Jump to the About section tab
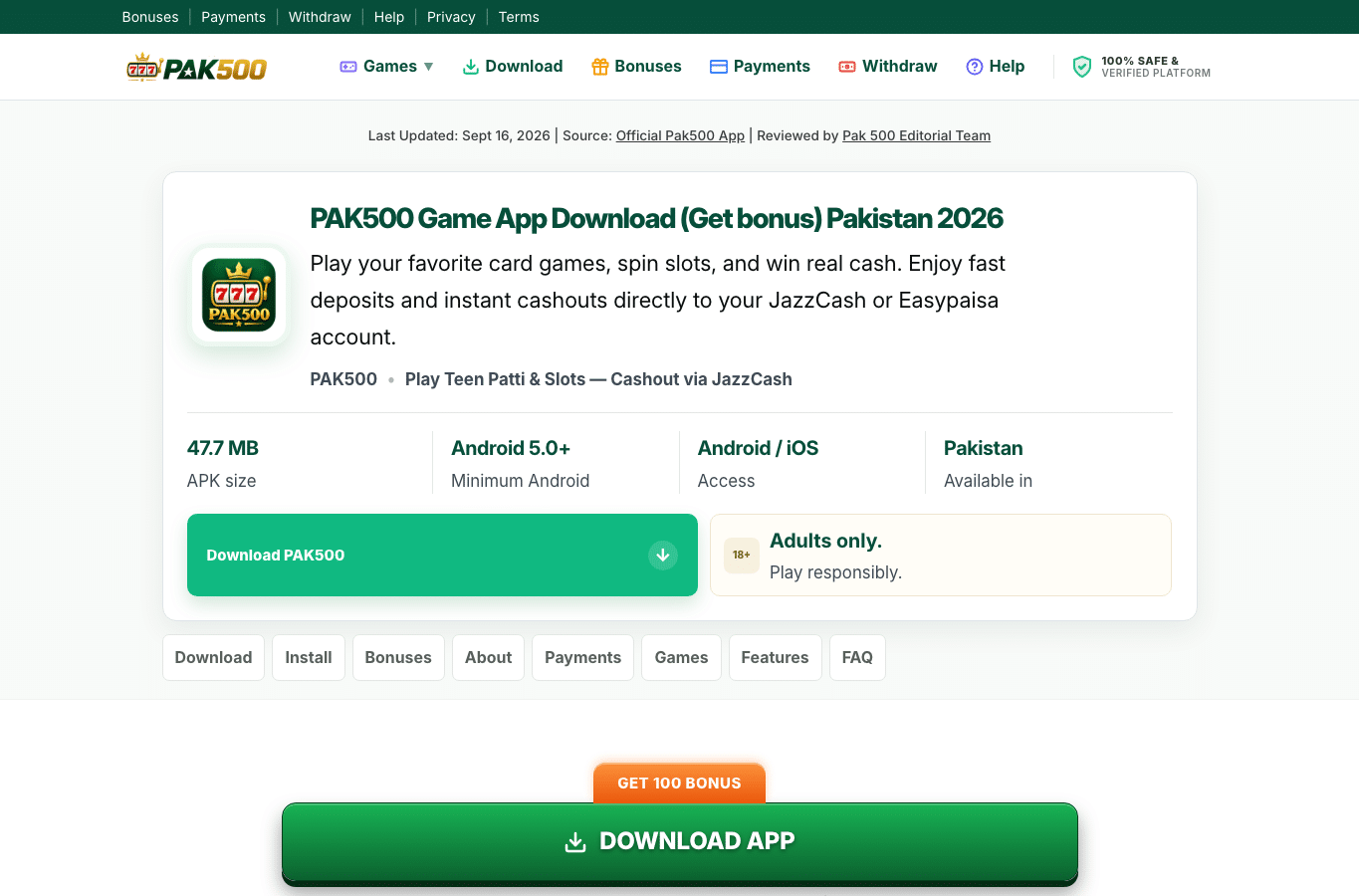Image resolution: width=1359 pixels, height=896 pixels. click(488, 657)
